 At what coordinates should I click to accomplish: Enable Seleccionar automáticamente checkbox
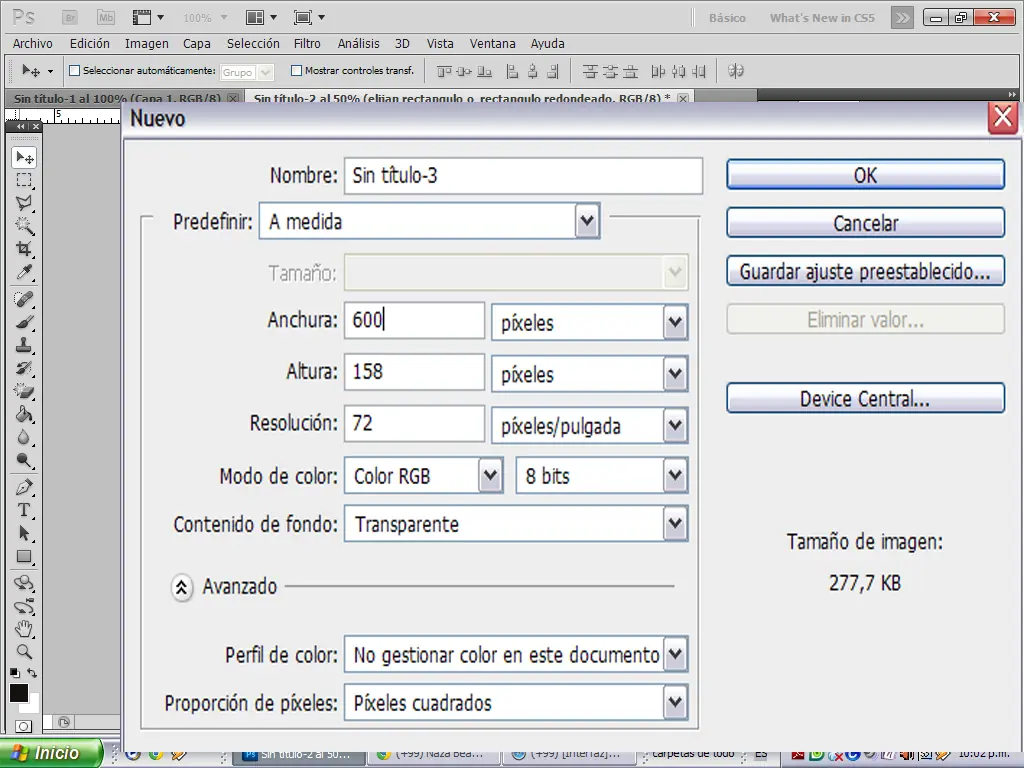click(74, 71)
